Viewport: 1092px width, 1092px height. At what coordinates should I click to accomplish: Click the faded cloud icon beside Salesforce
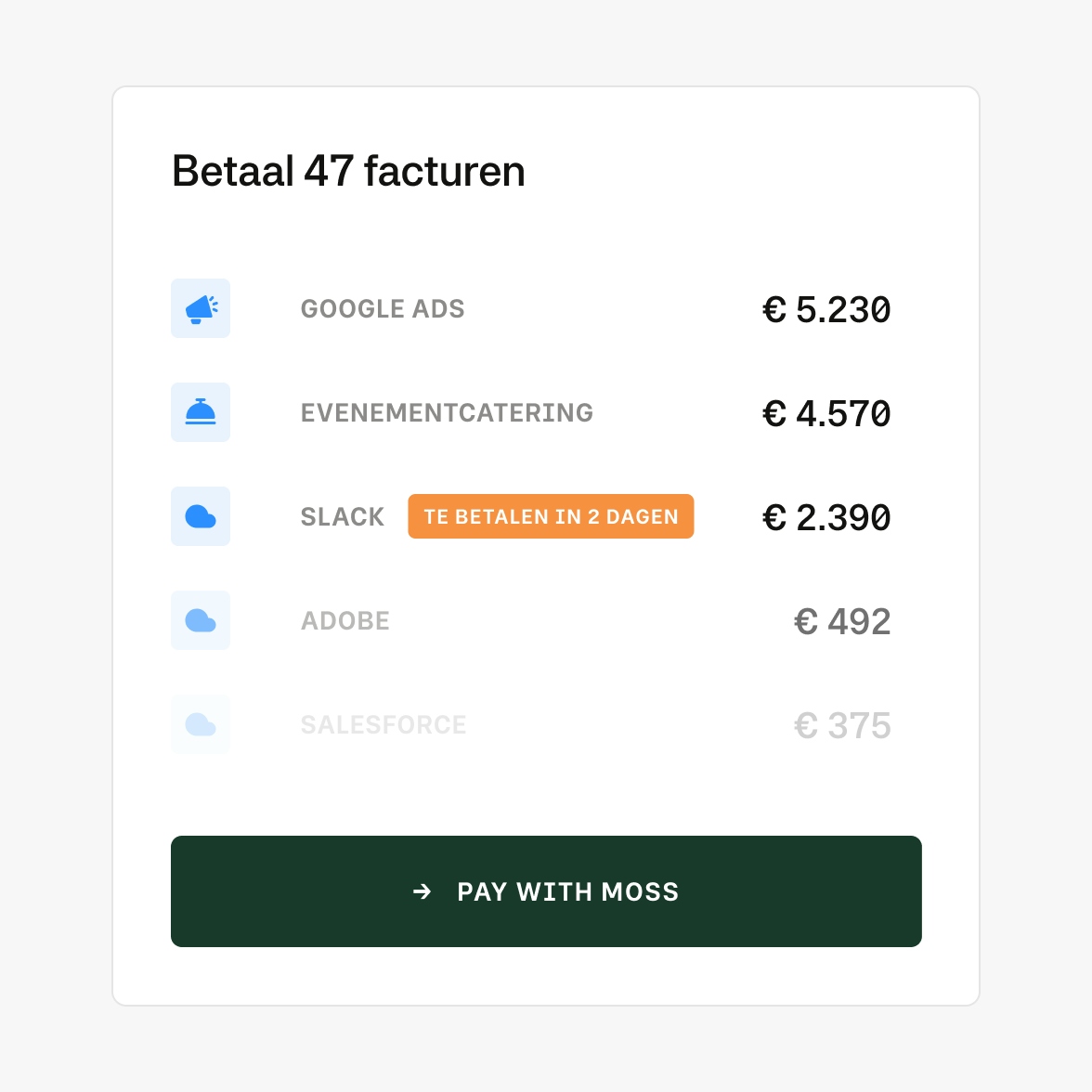point(201,724)
